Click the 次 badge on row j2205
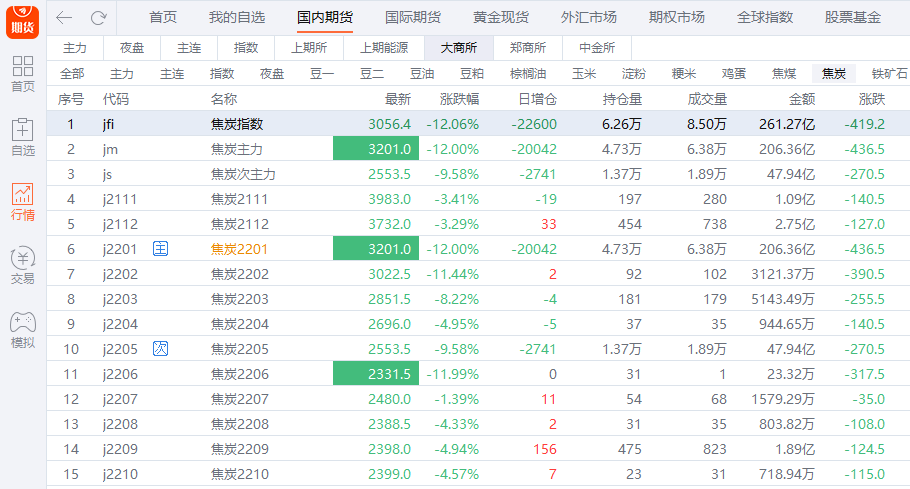 tap(160, 349)
